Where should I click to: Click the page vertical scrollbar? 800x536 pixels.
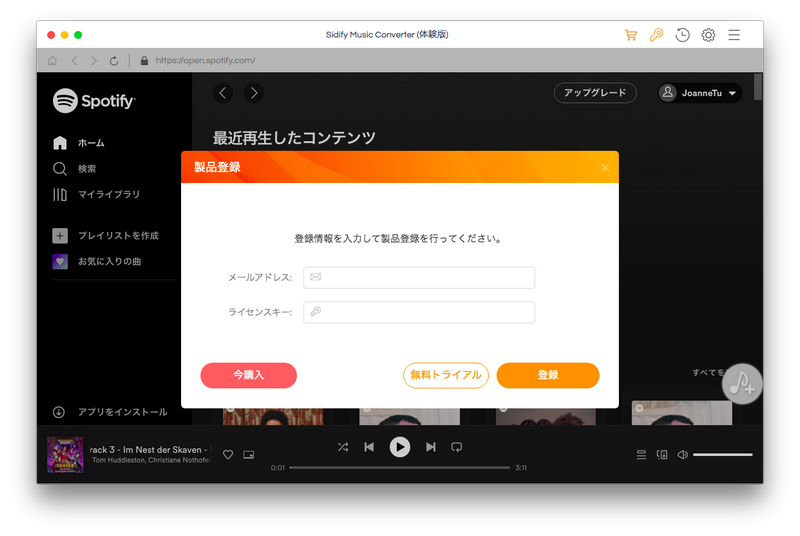click(x=758, y=87)
